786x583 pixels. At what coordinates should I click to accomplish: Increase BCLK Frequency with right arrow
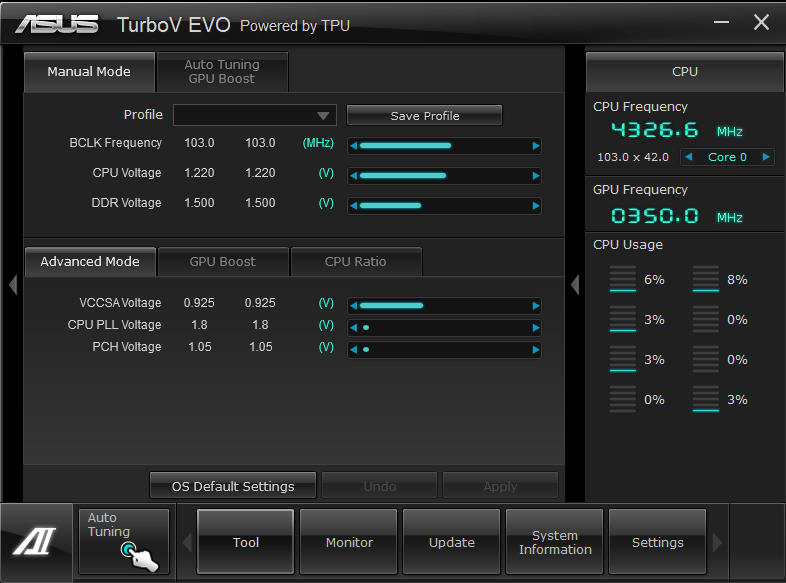(536, 146)
